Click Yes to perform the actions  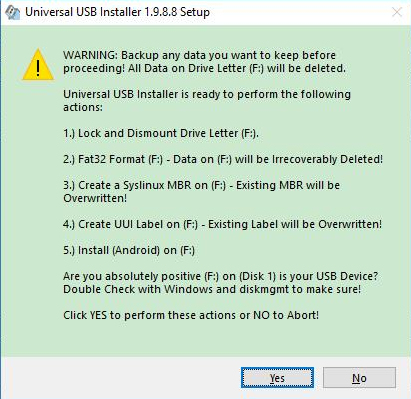pyautogui.click(x=277, y=378)
